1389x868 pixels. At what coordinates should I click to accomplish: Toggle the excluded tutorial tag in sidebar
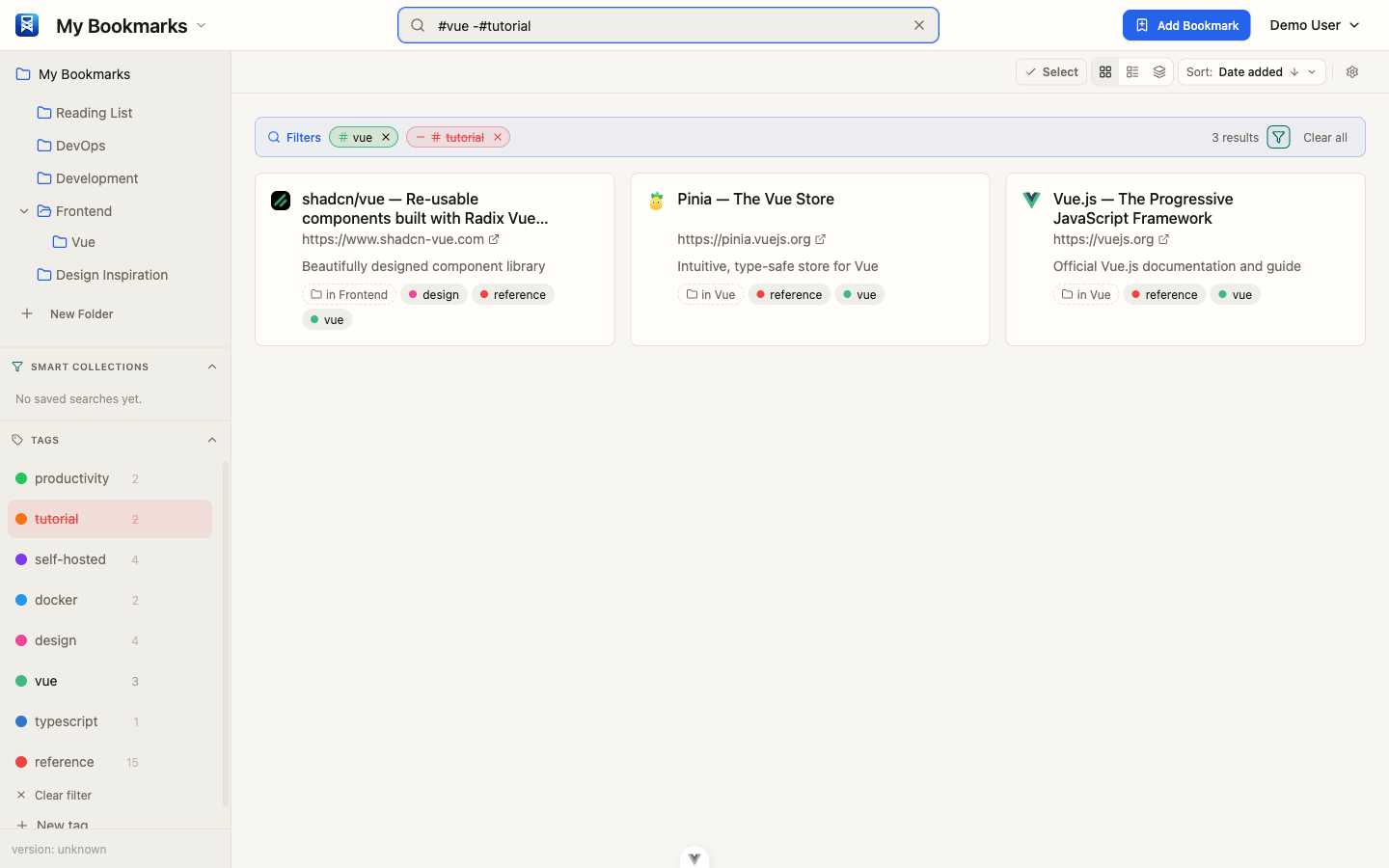pos(110,519)
